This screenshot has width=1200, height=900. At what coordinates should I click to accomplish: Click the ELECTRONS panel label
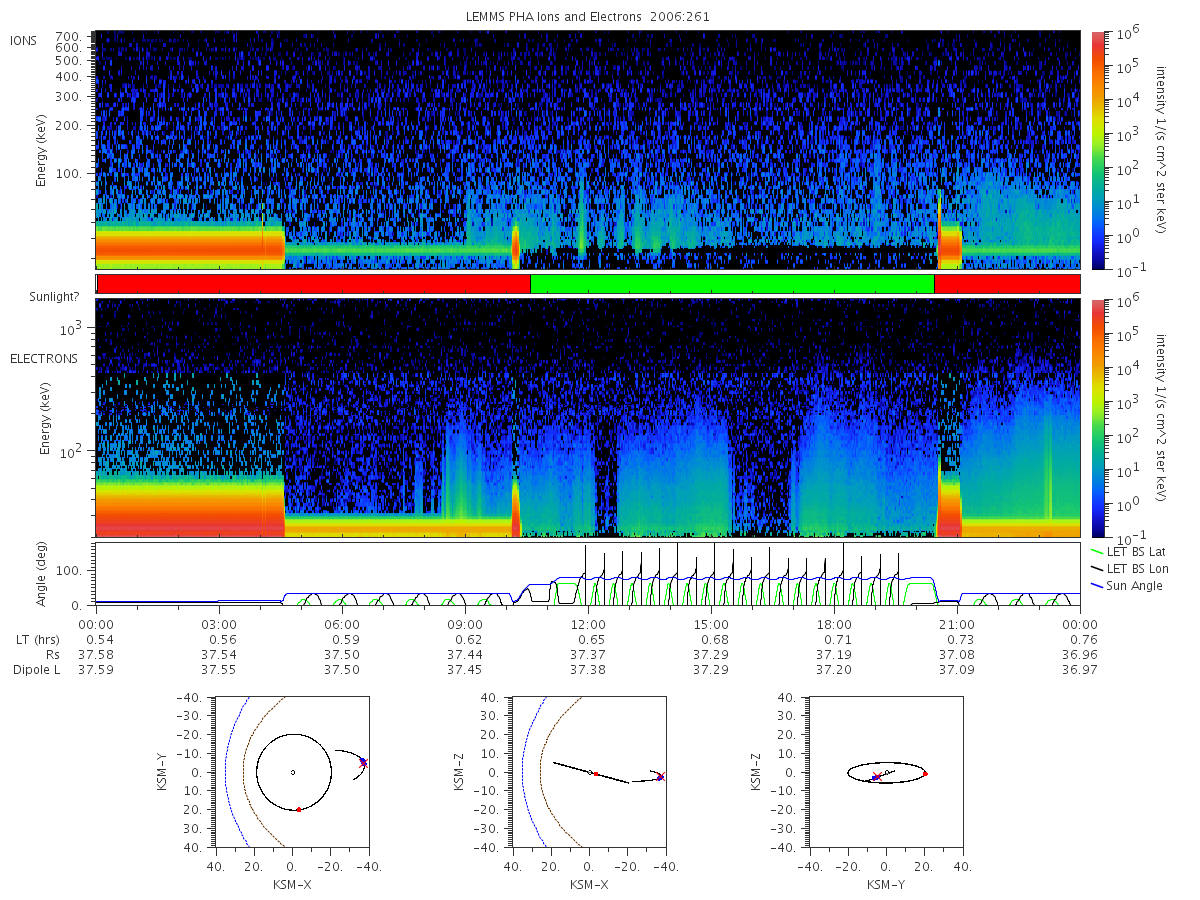(x=44, y=358)
